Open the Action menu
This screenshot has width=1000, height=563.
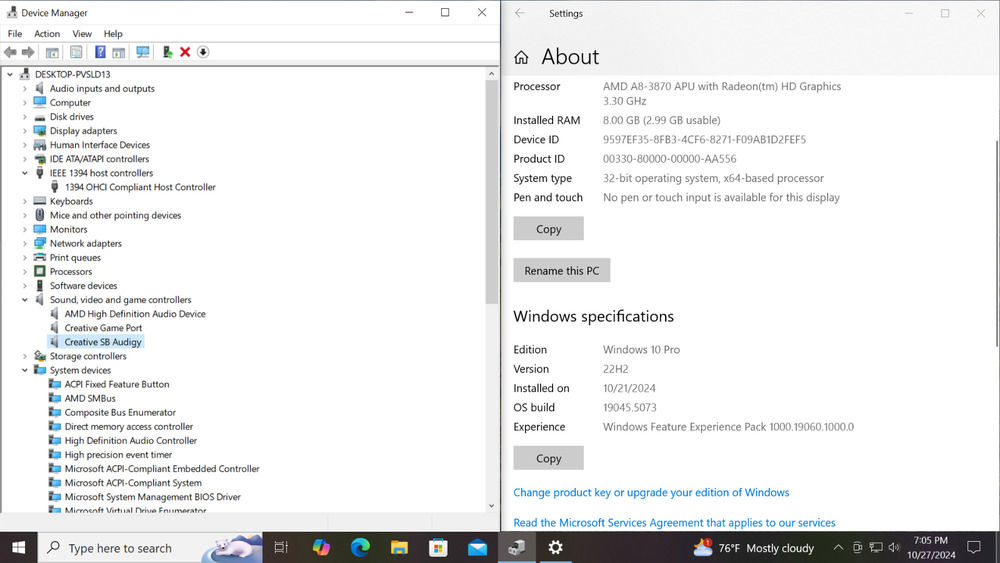[47, 34]
